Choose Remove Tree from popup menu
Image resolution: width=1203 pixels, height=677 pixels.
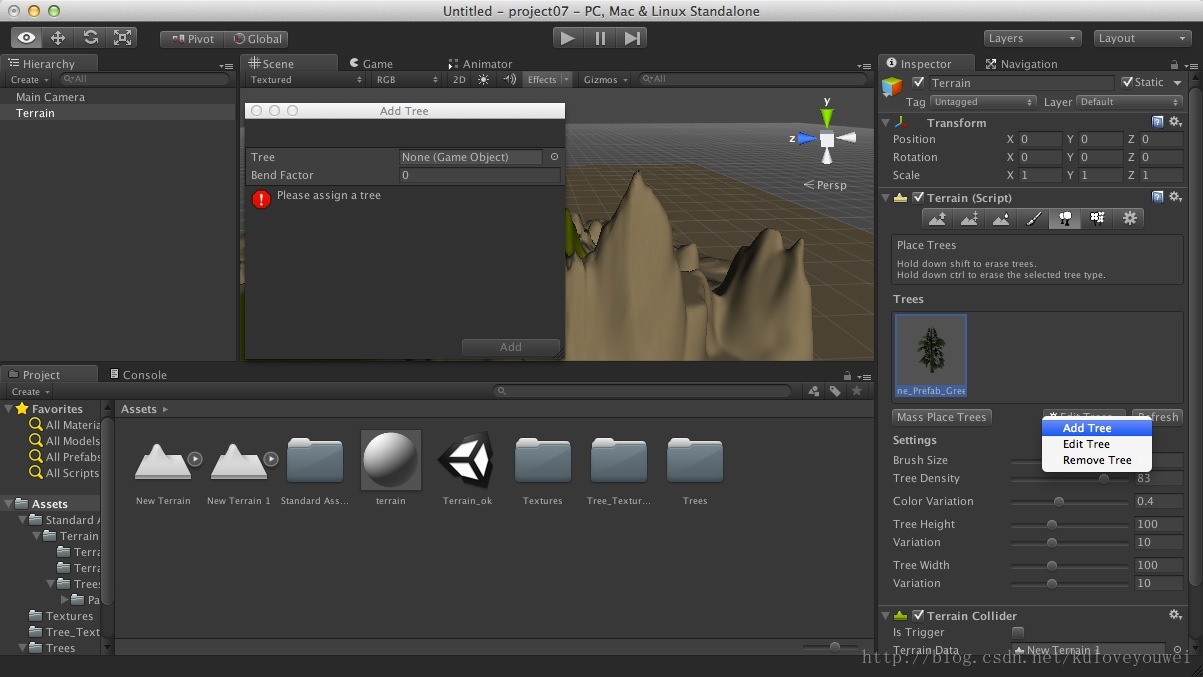point(1097,460)
